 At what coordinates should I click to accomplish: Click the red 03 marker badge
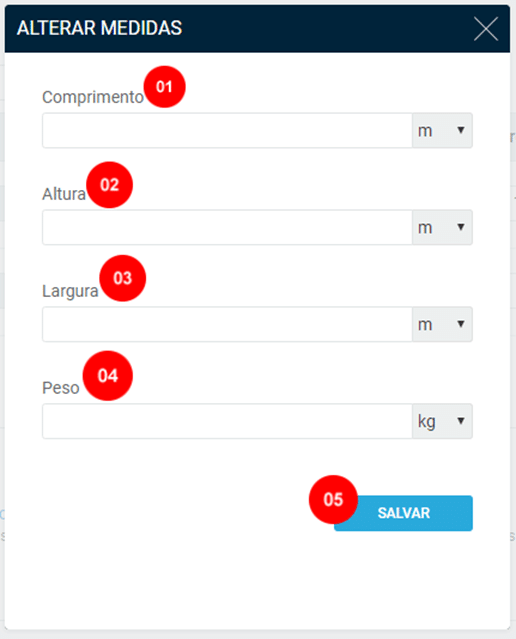point(123,278)
